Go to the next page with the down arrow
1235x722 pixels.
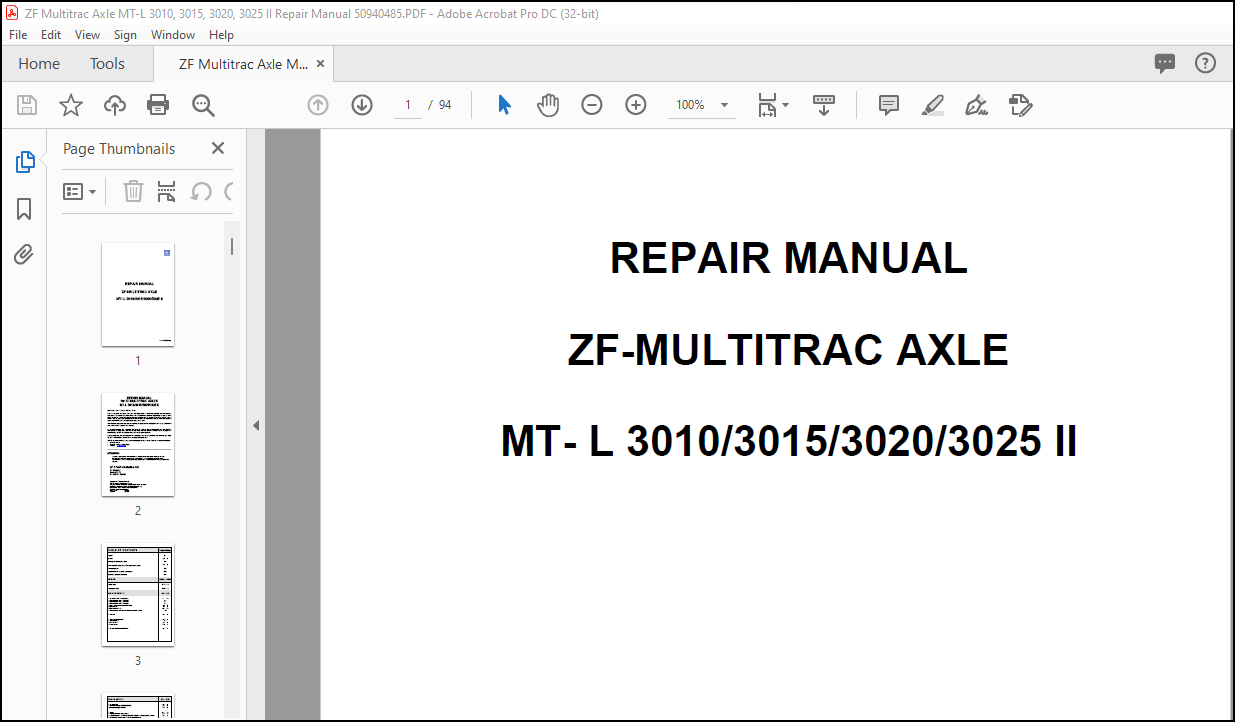point(362,105)
